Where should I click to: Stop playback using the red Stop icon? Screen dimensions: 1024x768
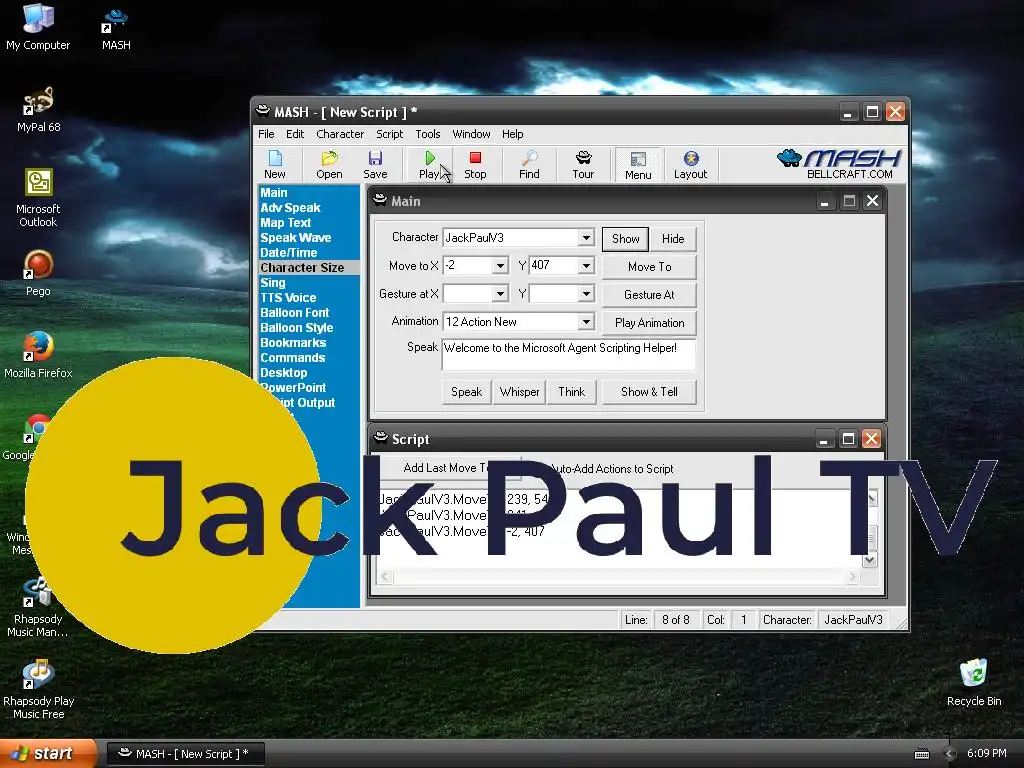[x=475, y=165]
